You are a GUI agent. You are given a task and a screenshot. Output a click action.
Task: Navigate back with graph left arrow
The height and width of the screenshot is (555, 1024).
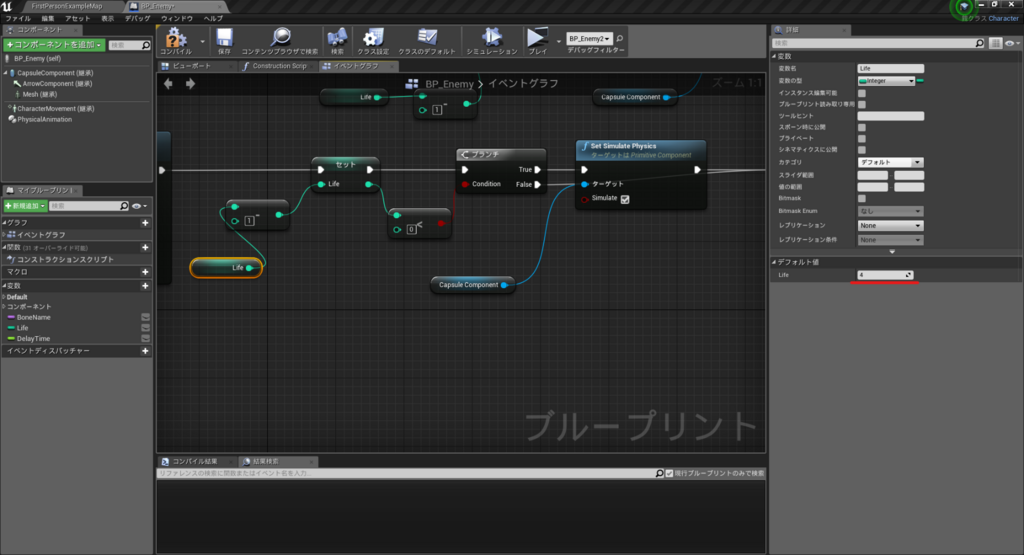pos(168,84)
